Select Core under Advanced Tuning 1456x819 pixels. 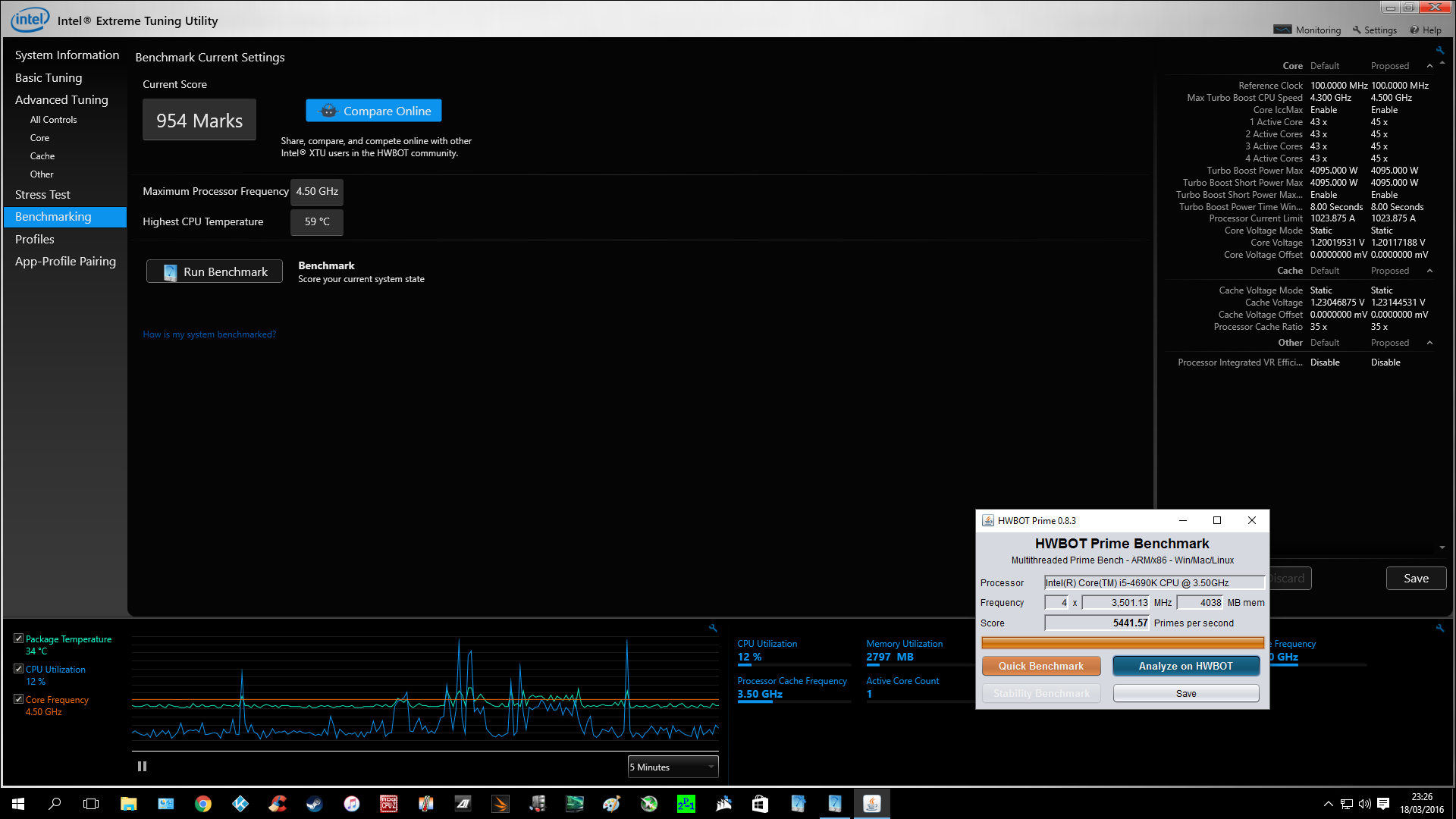click(39, 138)
